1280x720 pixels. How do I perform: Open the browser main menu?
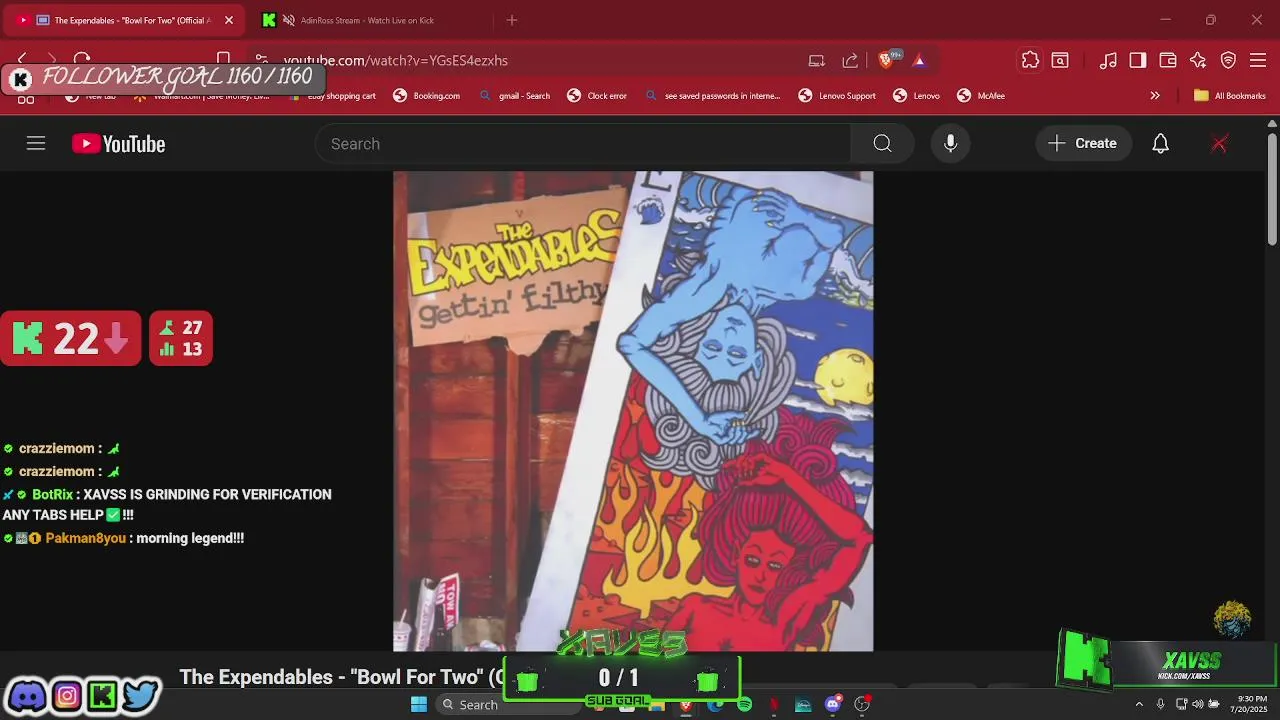point(1258,60)
